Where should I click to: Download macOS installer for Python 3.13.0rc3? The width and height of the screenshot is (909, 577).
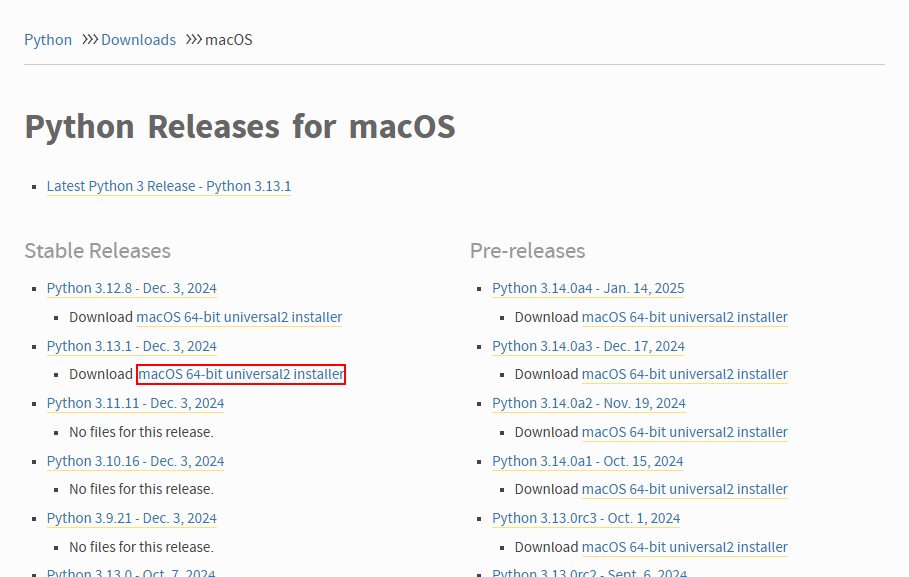point(684,547)
